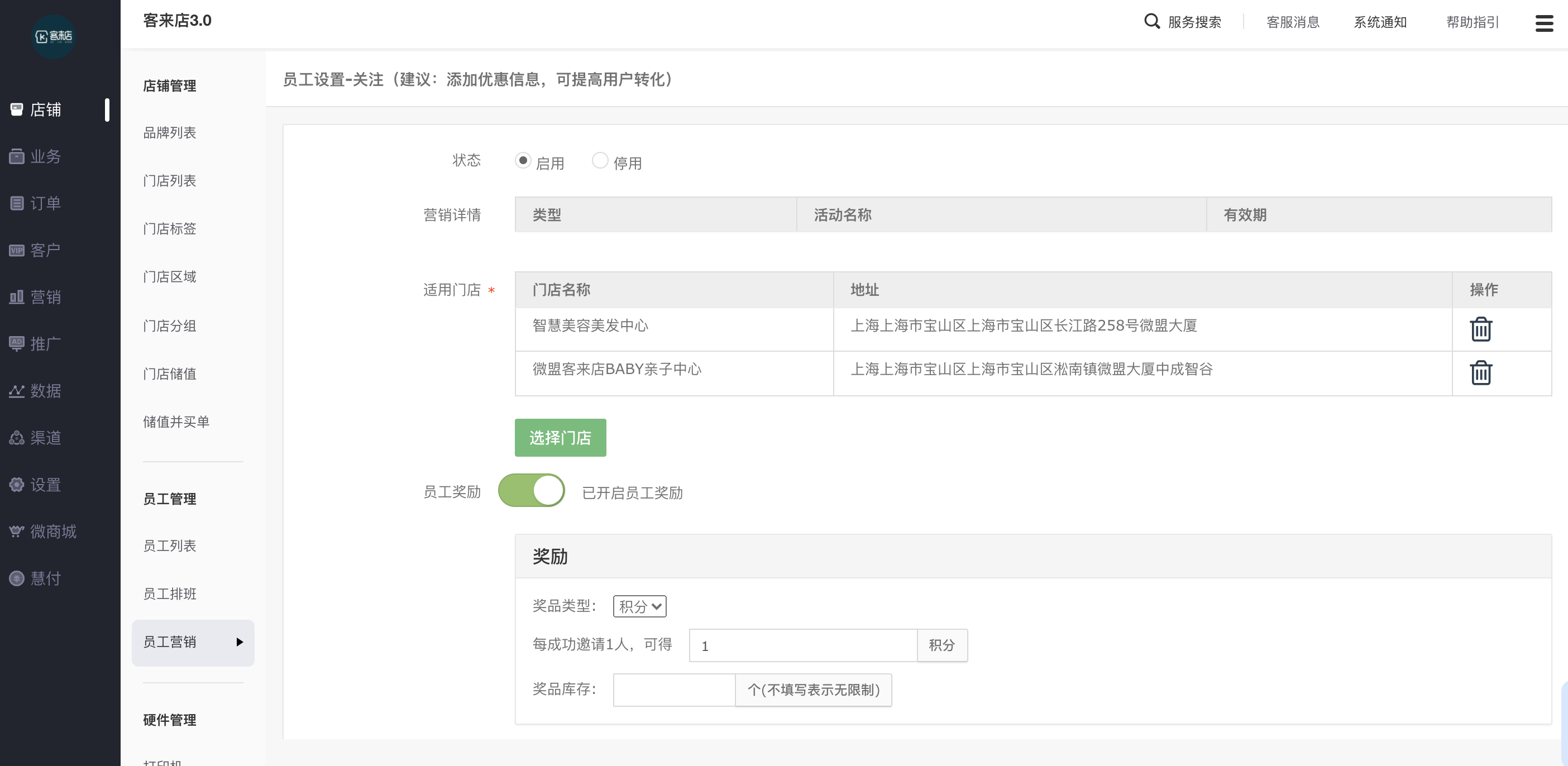Open the 奖品类型 积分 dropdown
Image resolution: width=1568 pixels, height=766 pixels.
coord(639,606)
